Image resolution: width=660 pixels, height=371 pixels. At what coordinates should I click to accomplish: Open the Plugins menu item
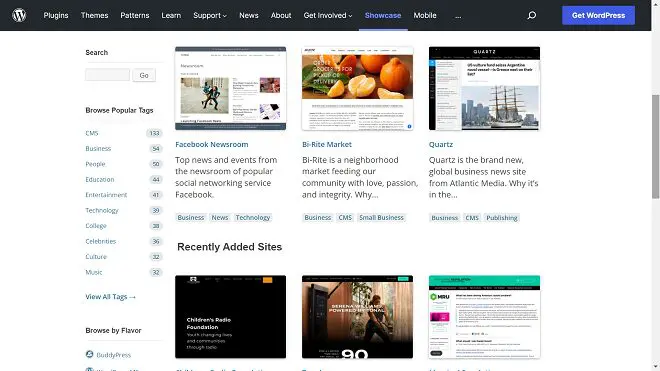pyautogui.click(x=56, y=15)
